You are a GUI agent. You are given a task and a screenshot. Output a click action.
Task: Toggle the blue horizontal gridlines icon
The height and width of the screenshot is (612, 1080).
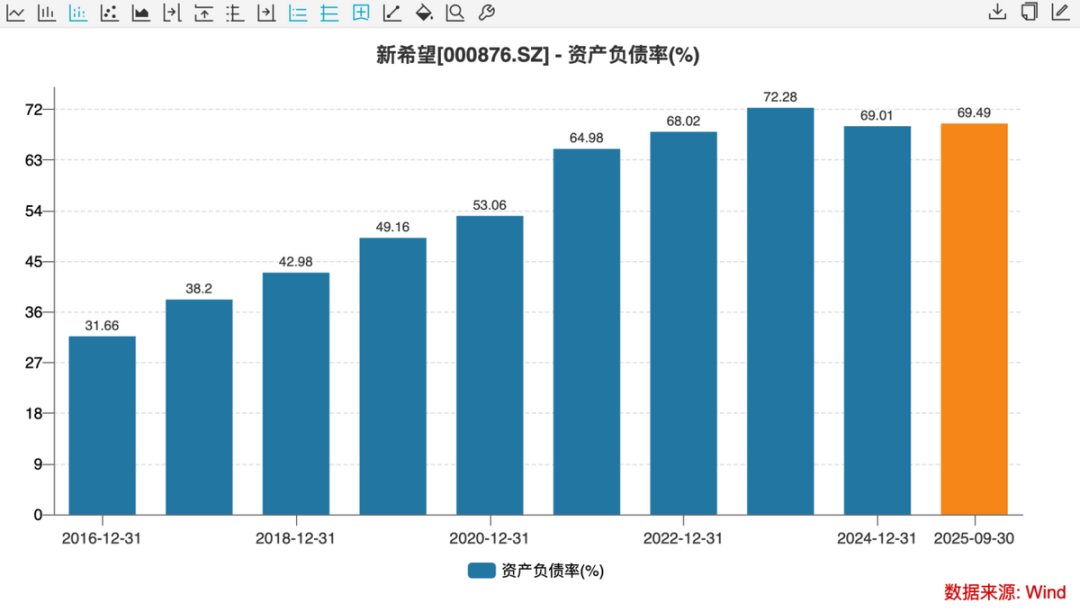329,12
